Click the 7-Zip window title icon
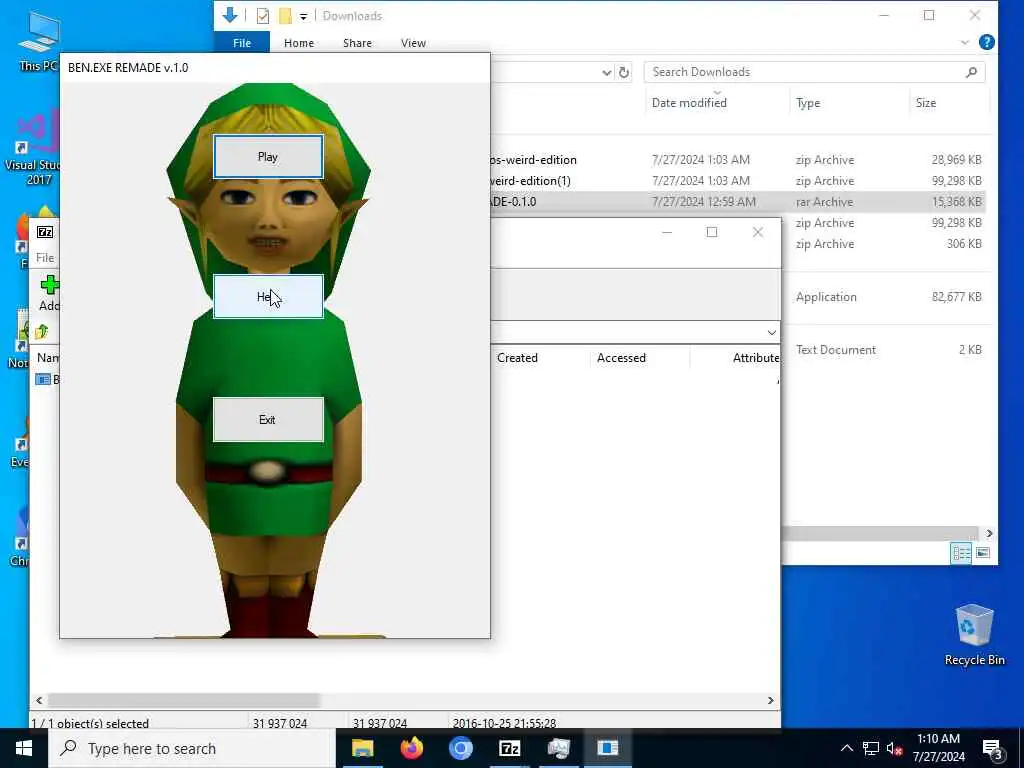Screen dimensions: 1024x768 [45, 232]
